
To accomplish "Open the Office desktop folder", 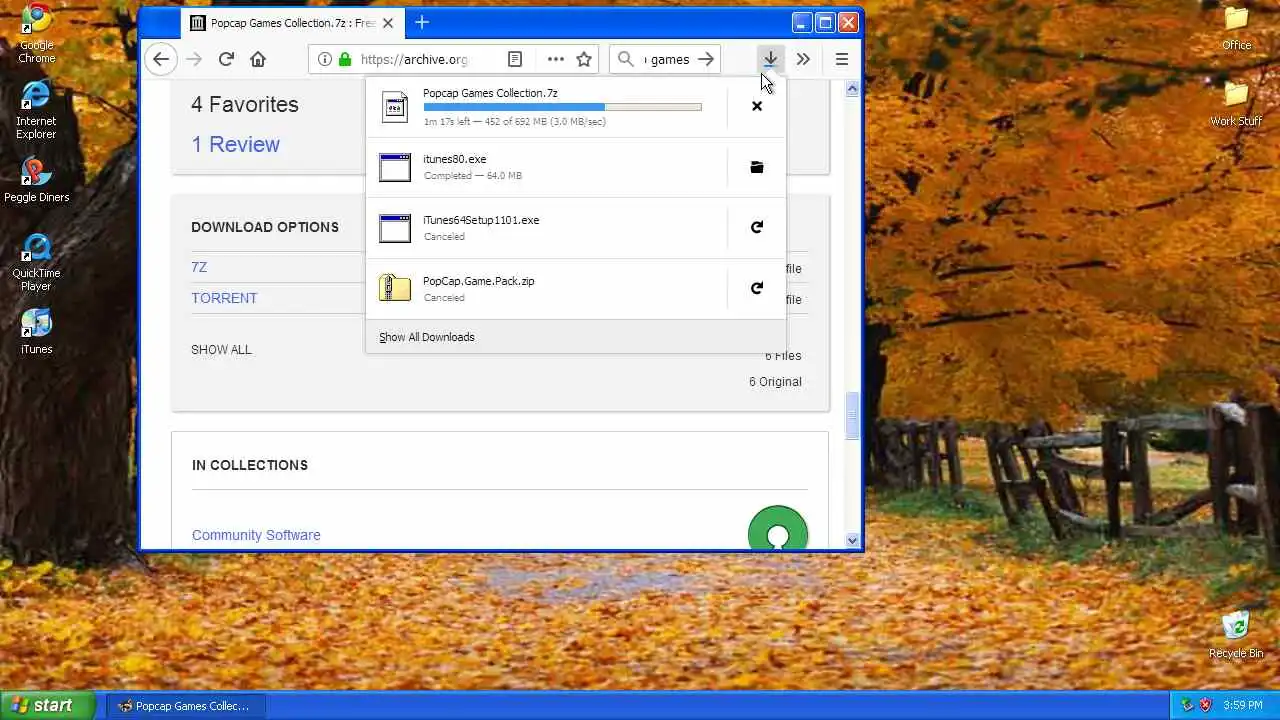I will coord(1237,28).
